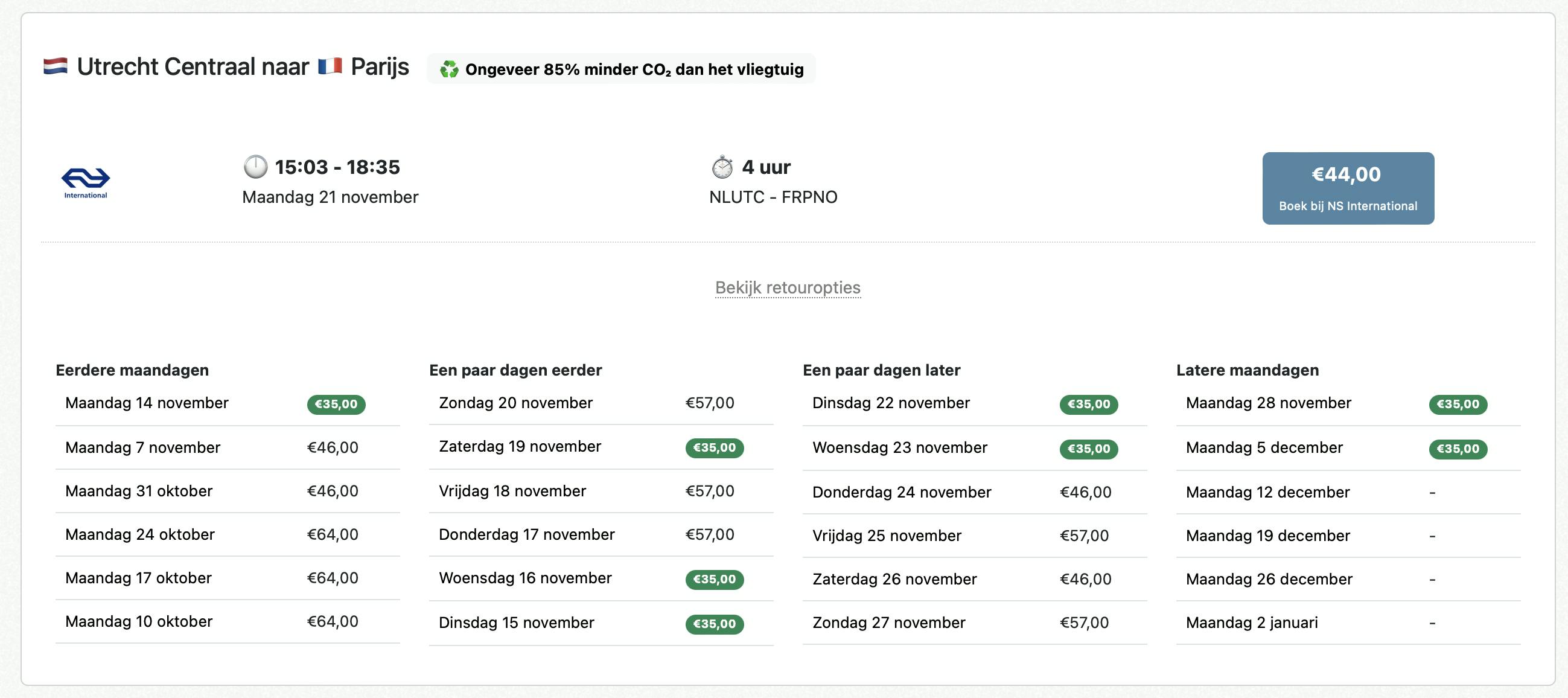This screenshot has height=698, width=1568.
Task: Open the Latere maandagen price list
Action: coord(1247,370)
